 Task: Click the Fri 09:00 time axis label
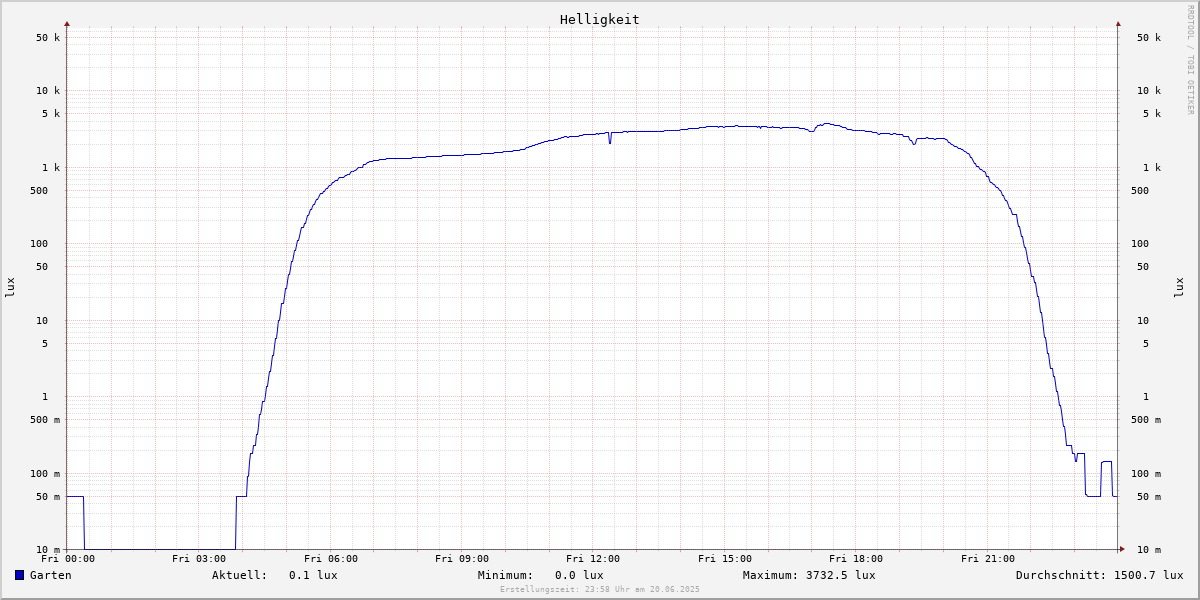point(462,559)
